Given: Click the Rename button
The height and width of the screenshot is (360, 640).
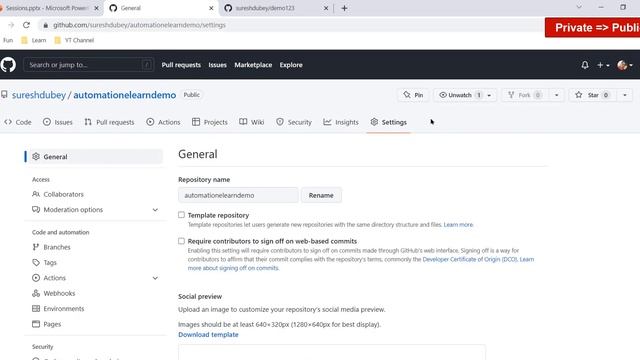Looking at the screenshot, I should pos(321,195).
